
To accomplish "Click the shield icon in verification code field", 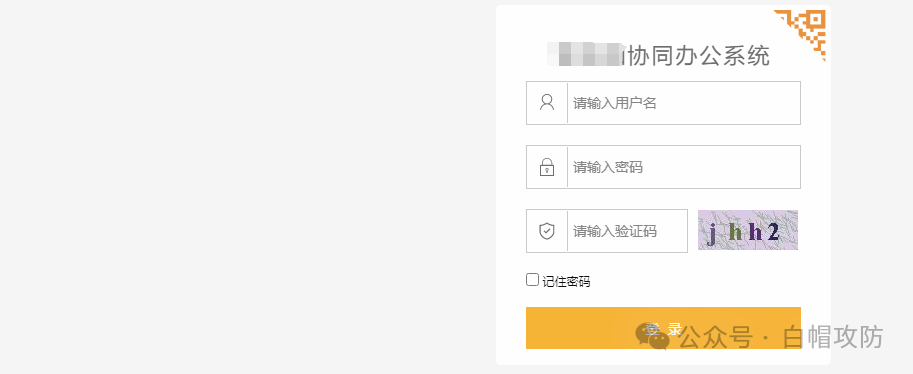I will [x=547, y=231].
